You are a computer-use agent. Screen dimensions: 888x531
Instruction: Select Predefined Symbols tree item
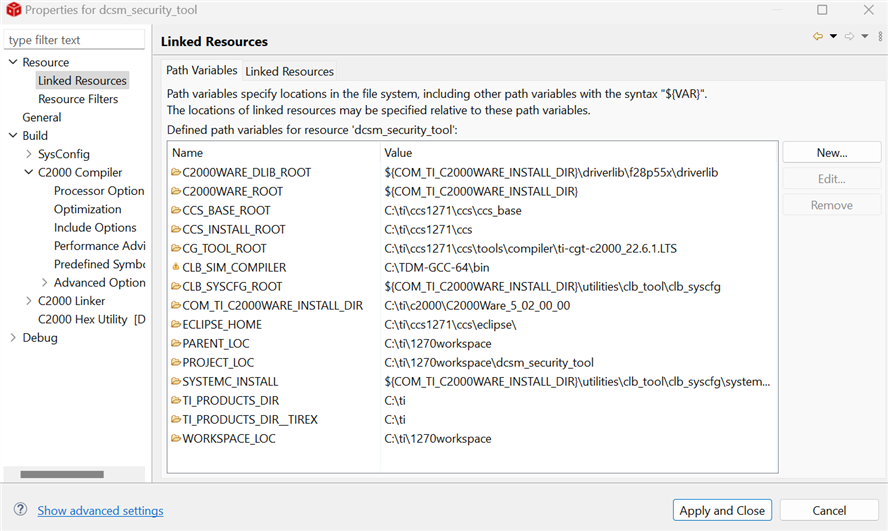click(x=100, y=264)
